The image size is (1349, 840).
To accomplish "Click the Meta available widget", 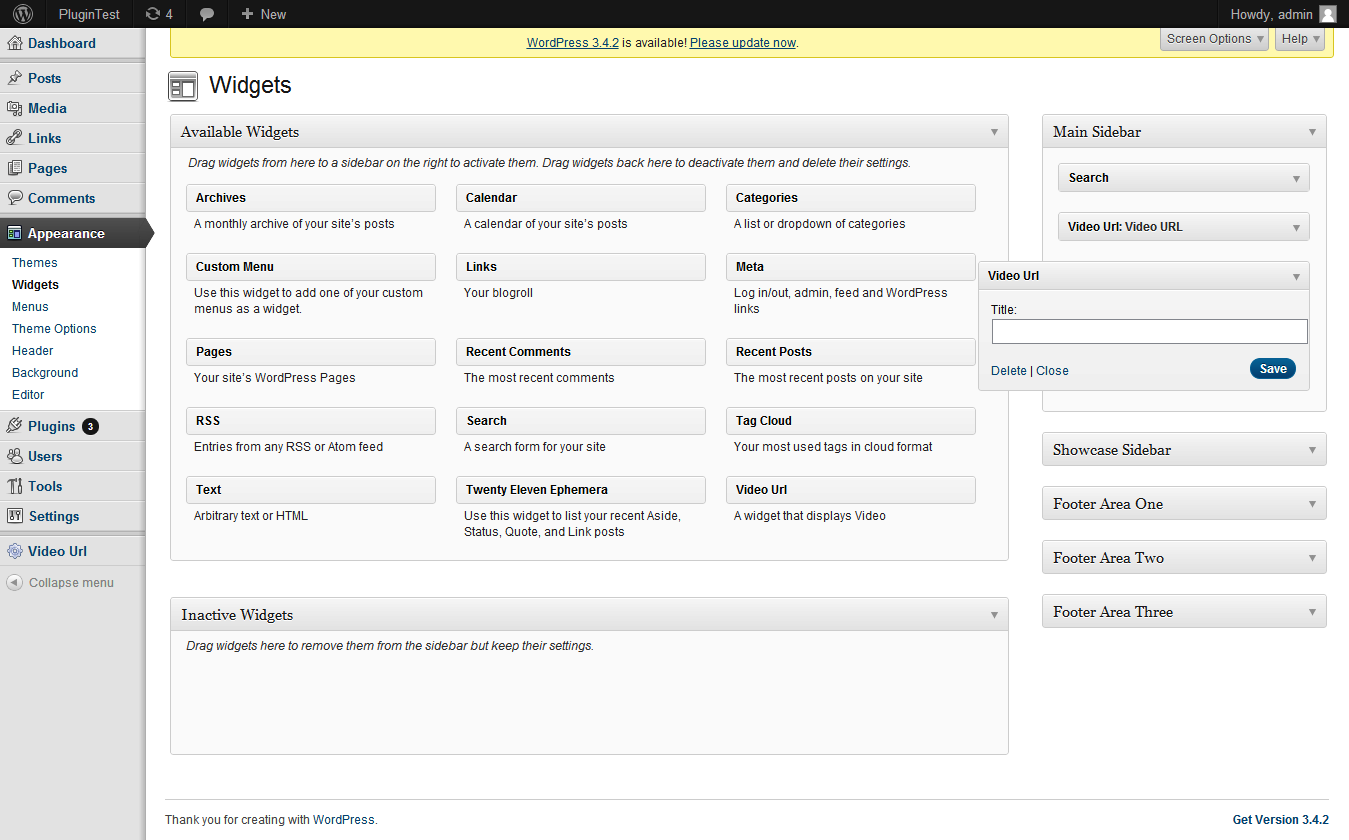I will (x=851, y=267).
